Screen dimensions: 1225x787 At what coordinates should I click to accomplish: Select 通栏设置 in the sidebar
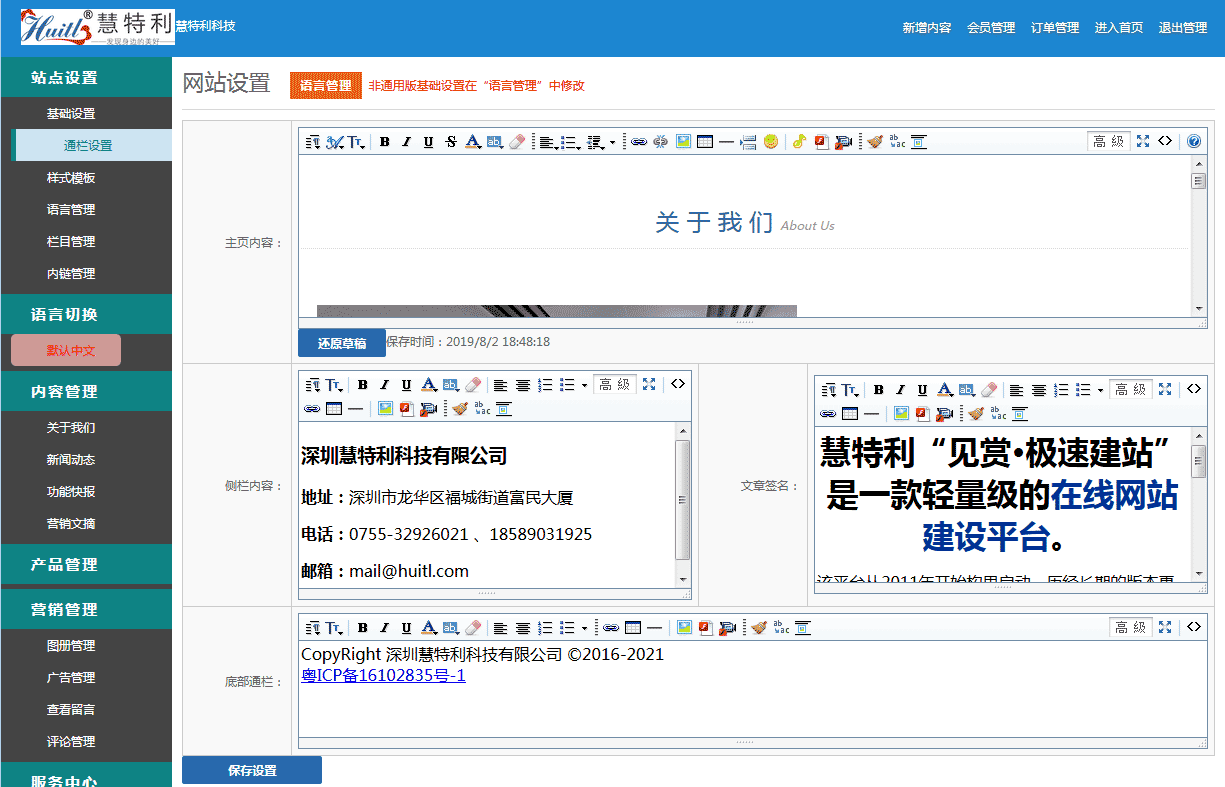[92, 145]
